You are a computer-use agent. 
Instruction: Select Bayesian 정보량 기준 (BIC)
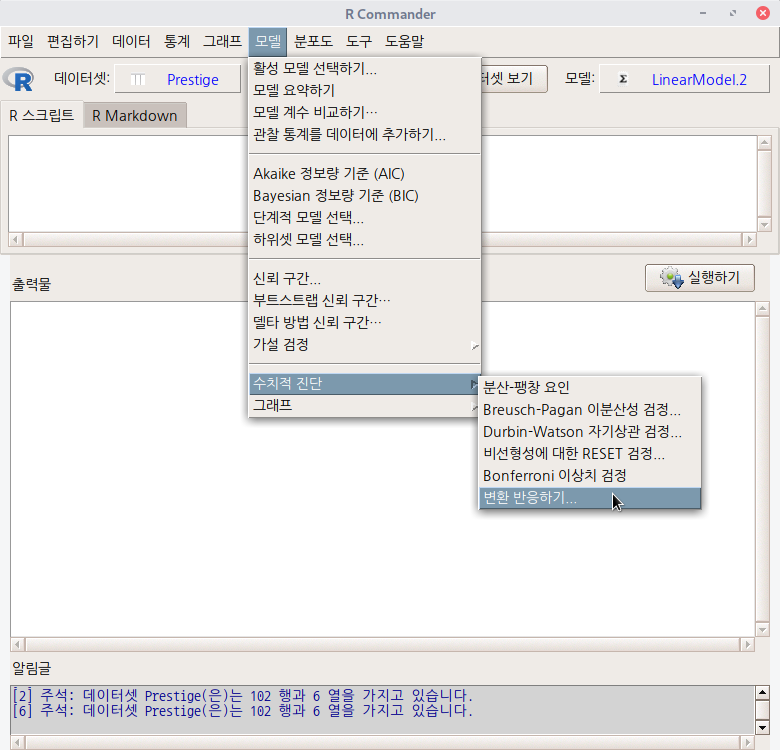tap(365, 195)
